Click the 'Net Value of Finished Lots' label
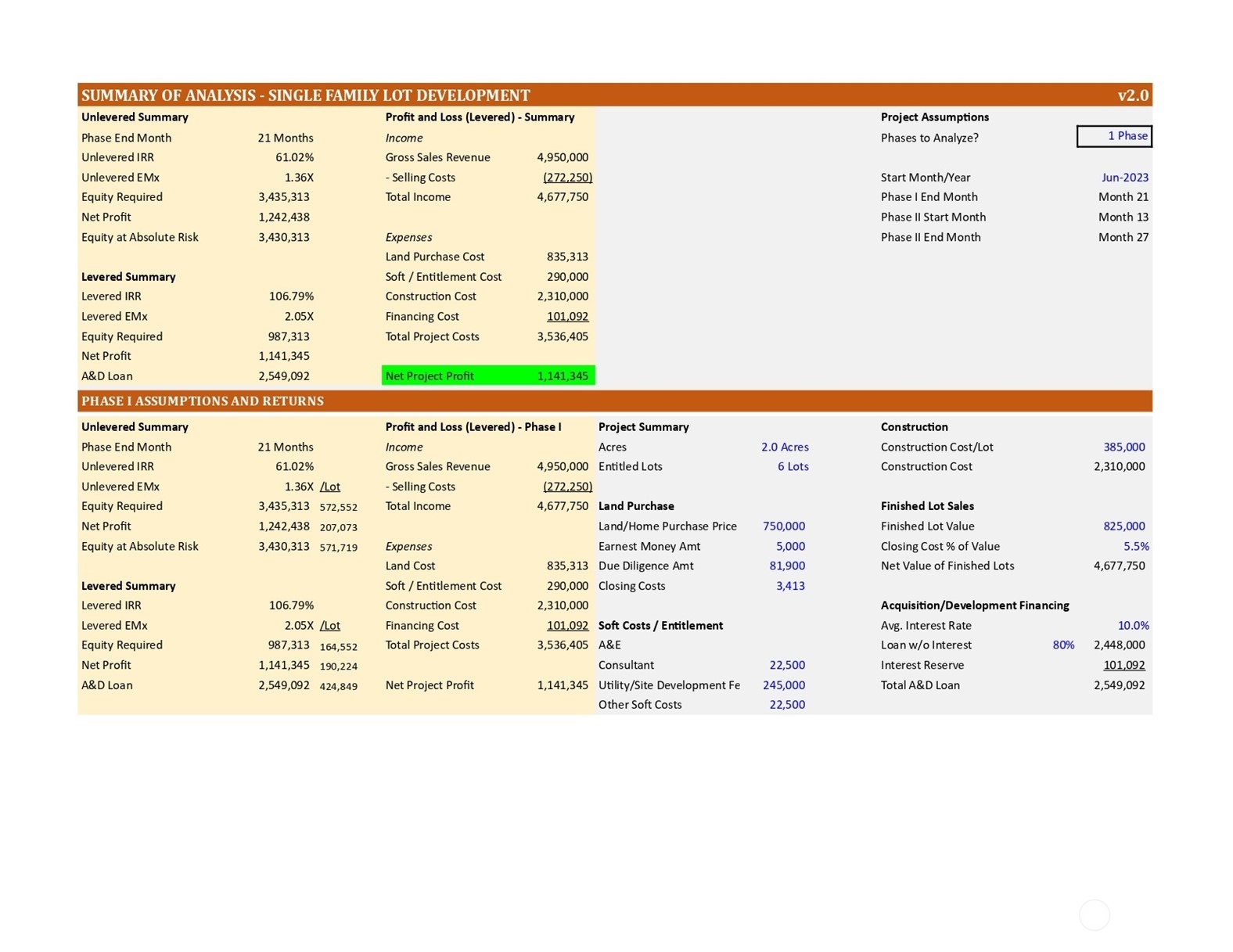 click(947, 566)
